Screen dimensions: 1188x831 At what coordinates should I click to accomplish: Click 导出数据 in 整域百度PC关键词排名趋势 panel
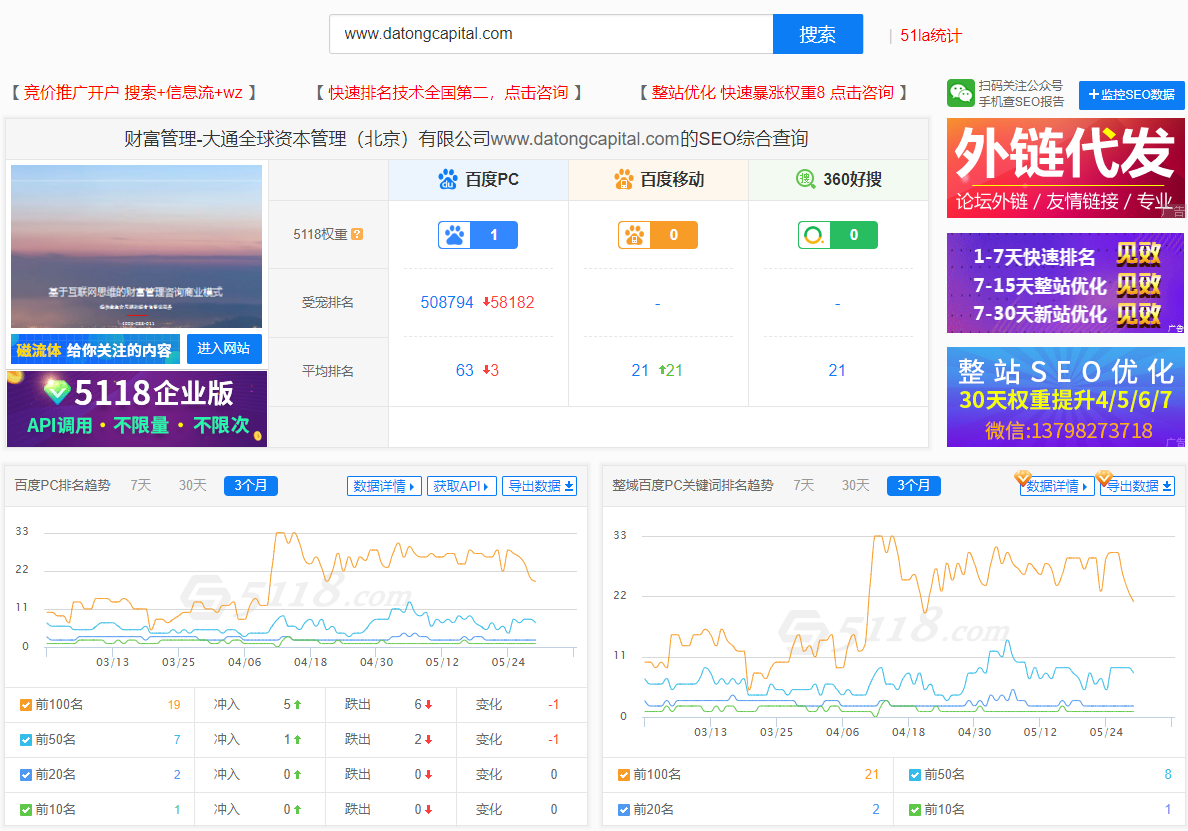pos(1137,486)
